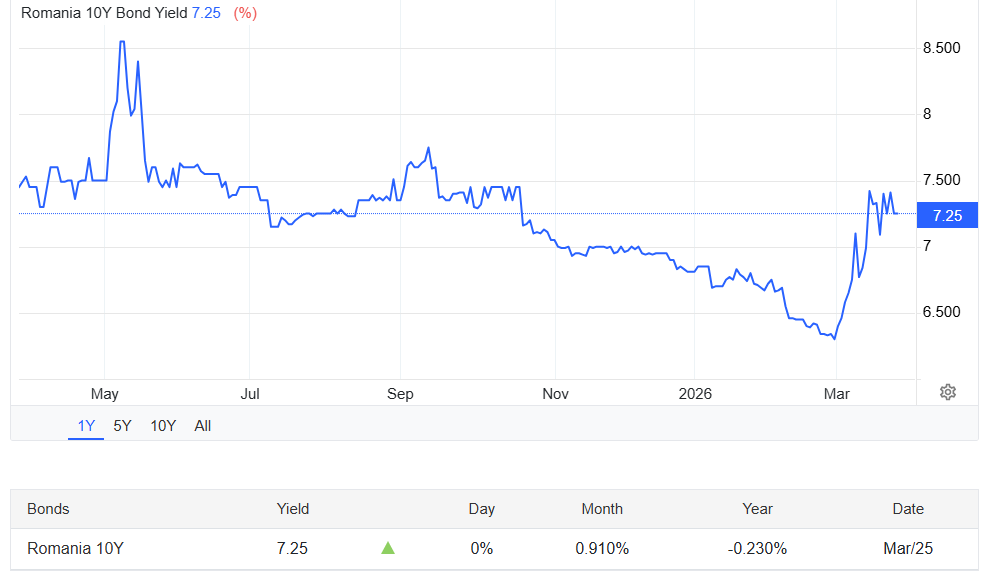Click the Month column header
Screen dimensions: 988x576
[602, 509]
